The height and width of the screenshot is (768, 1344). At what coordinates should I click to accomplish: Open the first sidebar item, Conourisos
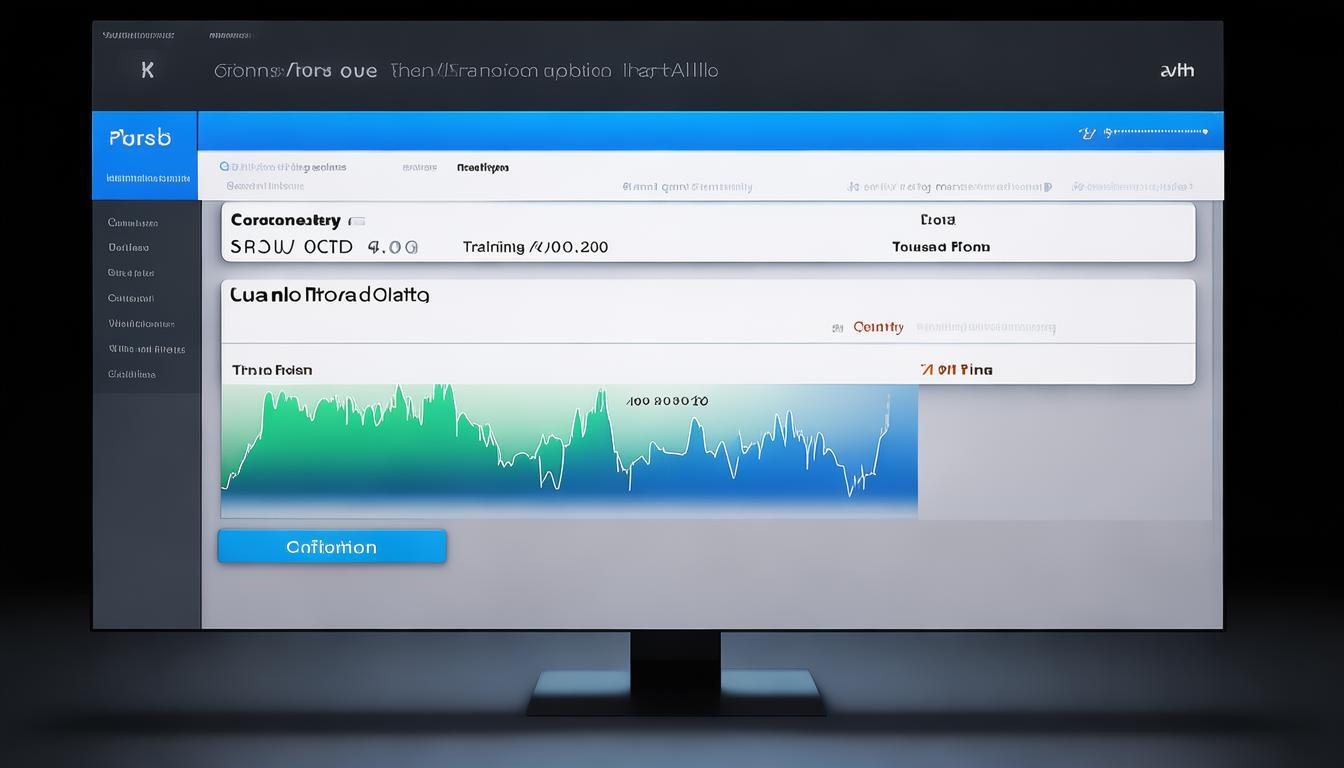point(133,223)
